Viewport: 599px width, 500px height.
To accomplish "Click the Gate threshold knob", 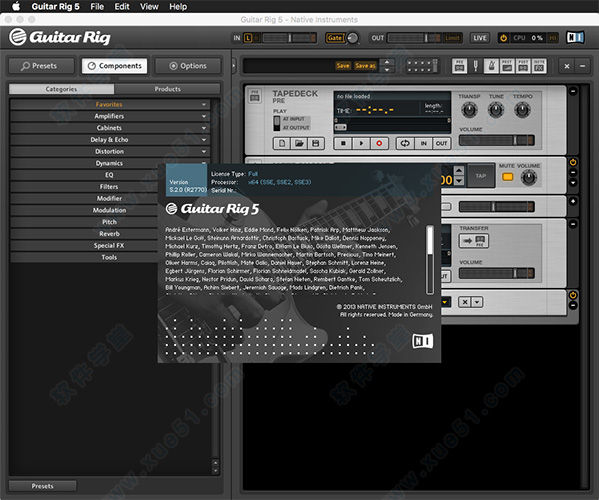I will click(x=353, y=38).
